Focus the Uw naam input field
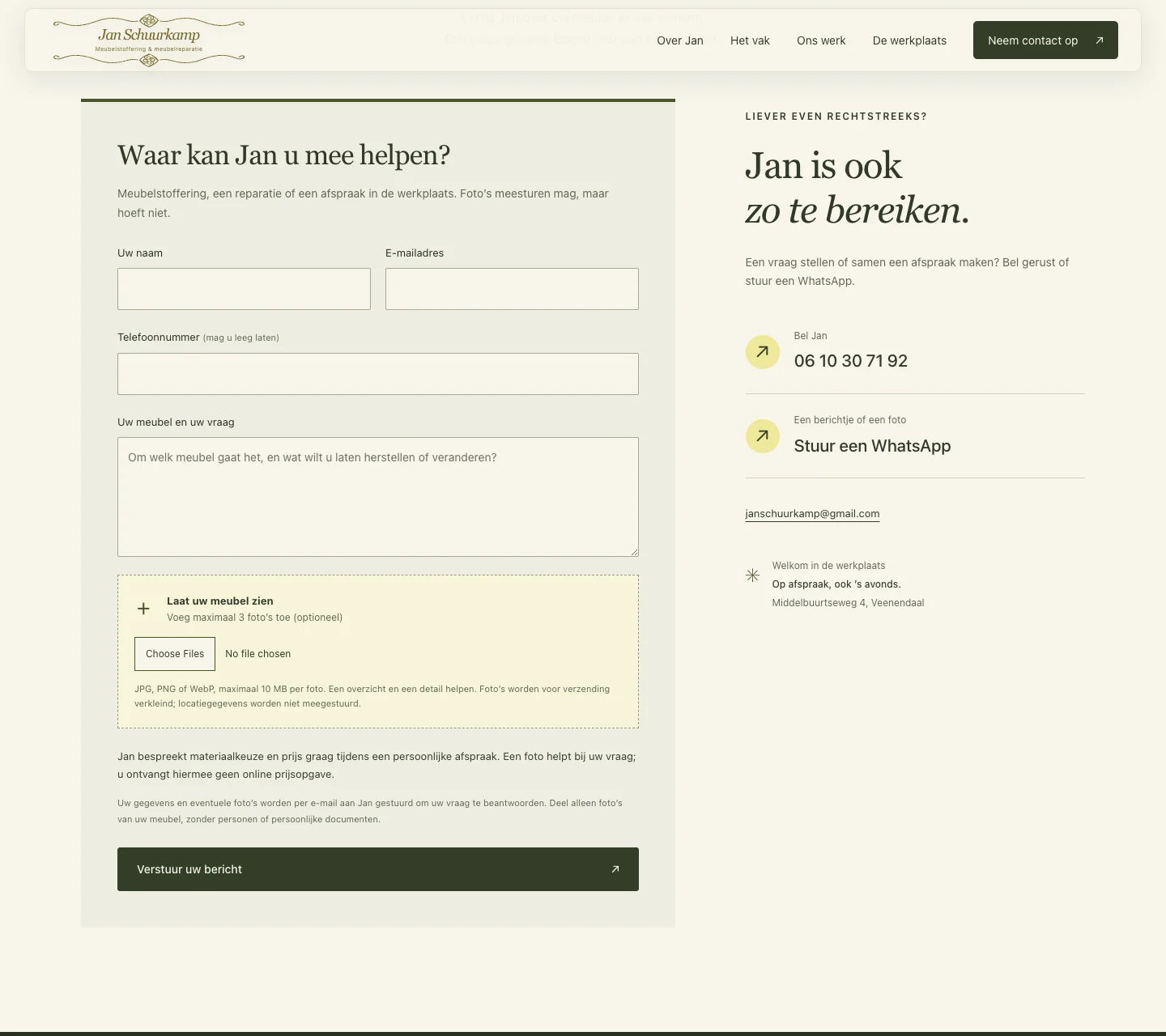 click(x=244, y=289)
